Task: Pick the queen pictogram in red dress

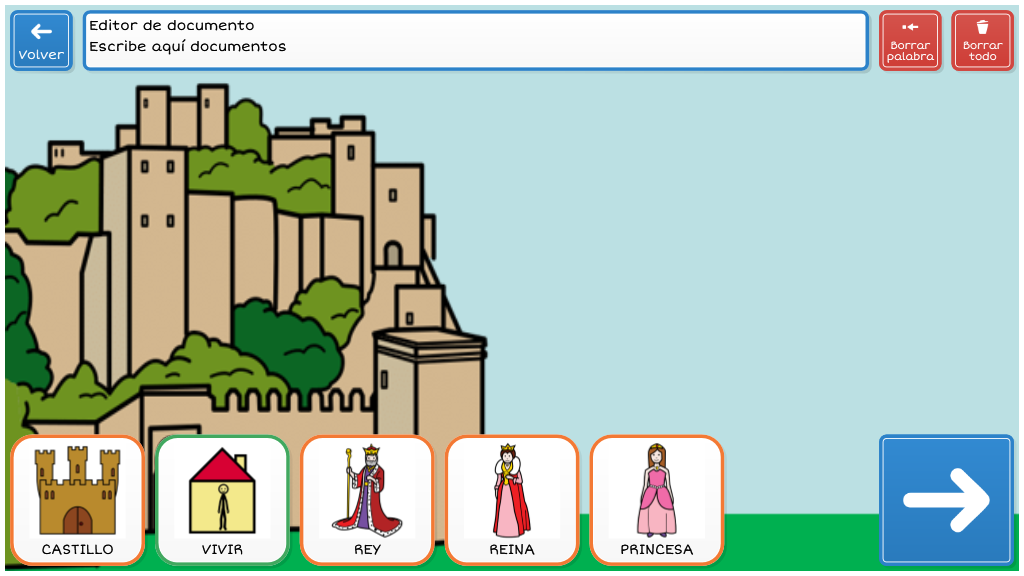Action: (512, 492)
